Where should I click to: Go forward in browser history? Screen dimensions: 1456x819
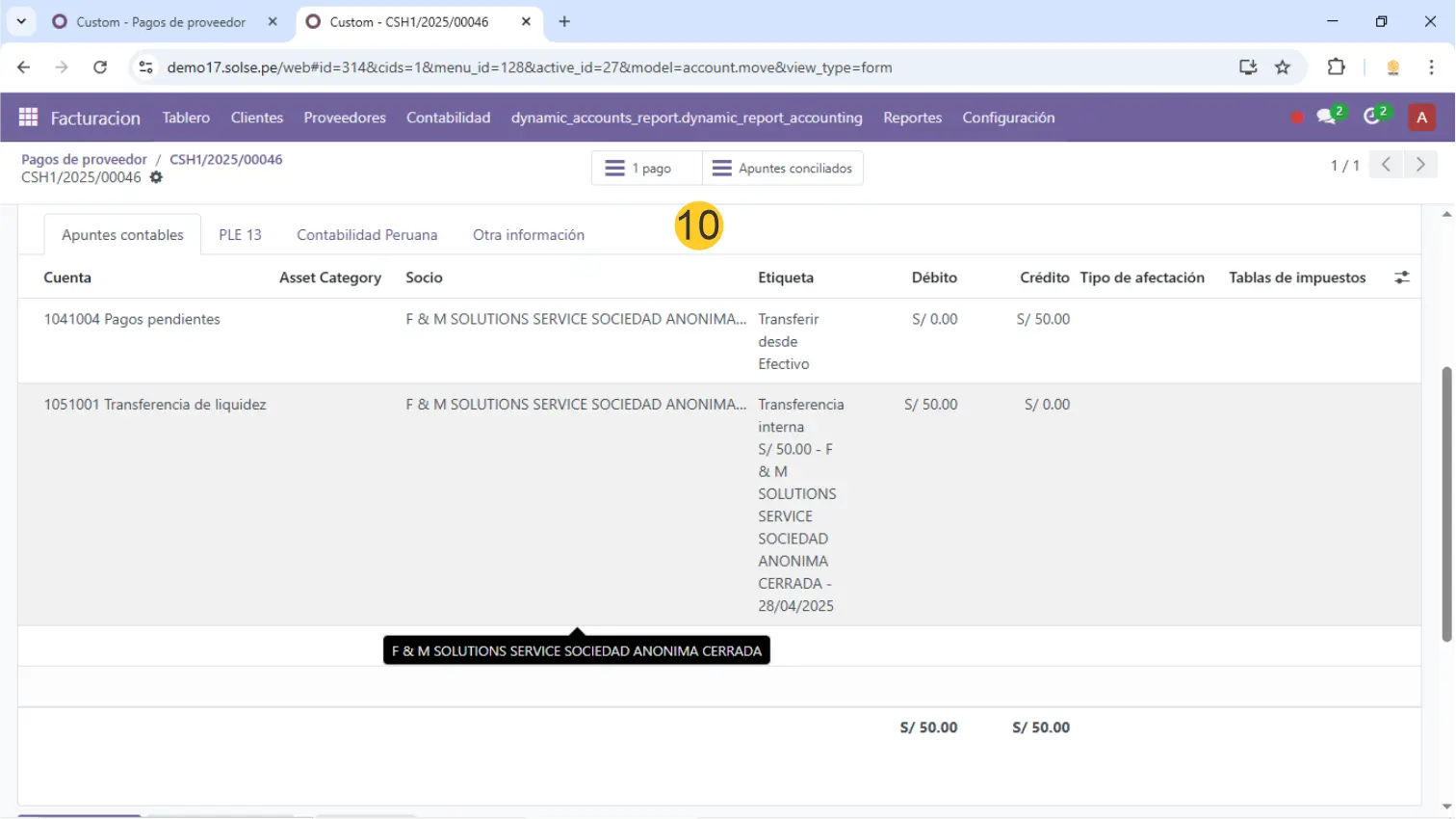(62, 67)
